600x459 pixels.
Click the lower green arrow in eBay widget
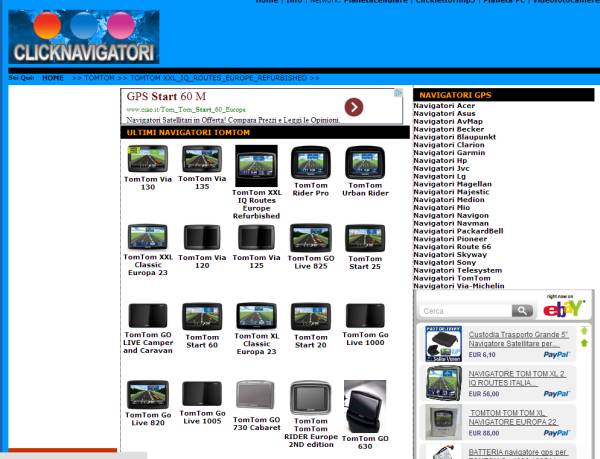[584, 343]
